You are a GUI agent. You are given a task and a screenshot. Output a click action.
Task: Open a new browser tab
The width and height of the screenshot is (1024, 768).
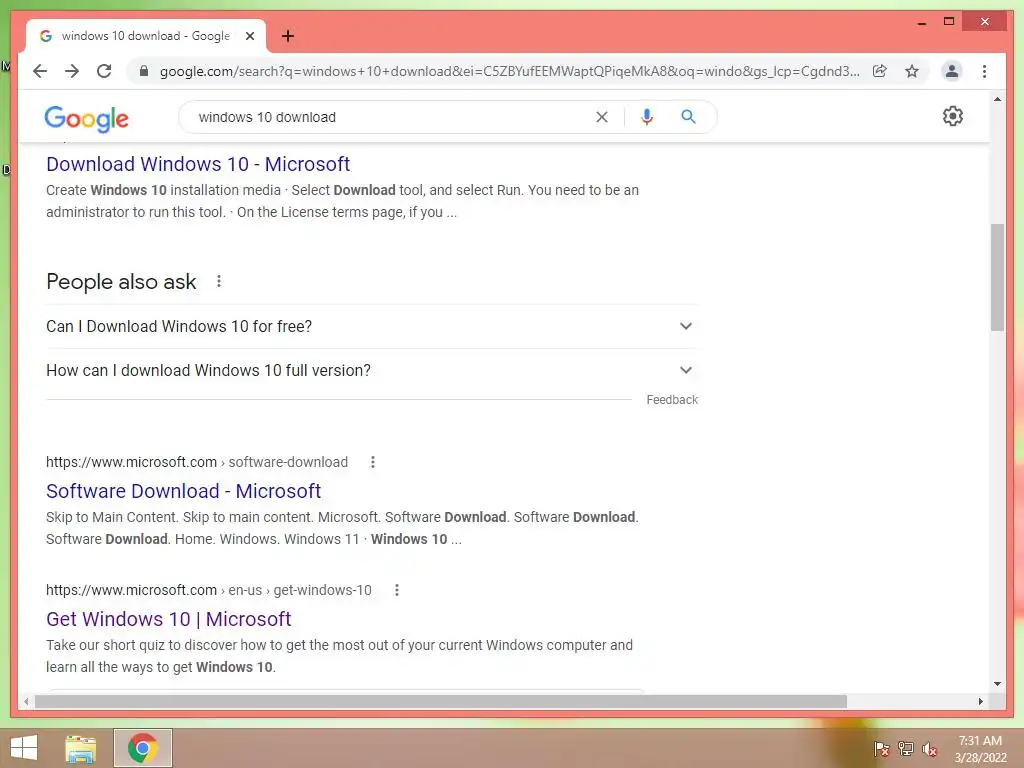tap(287, 36)
